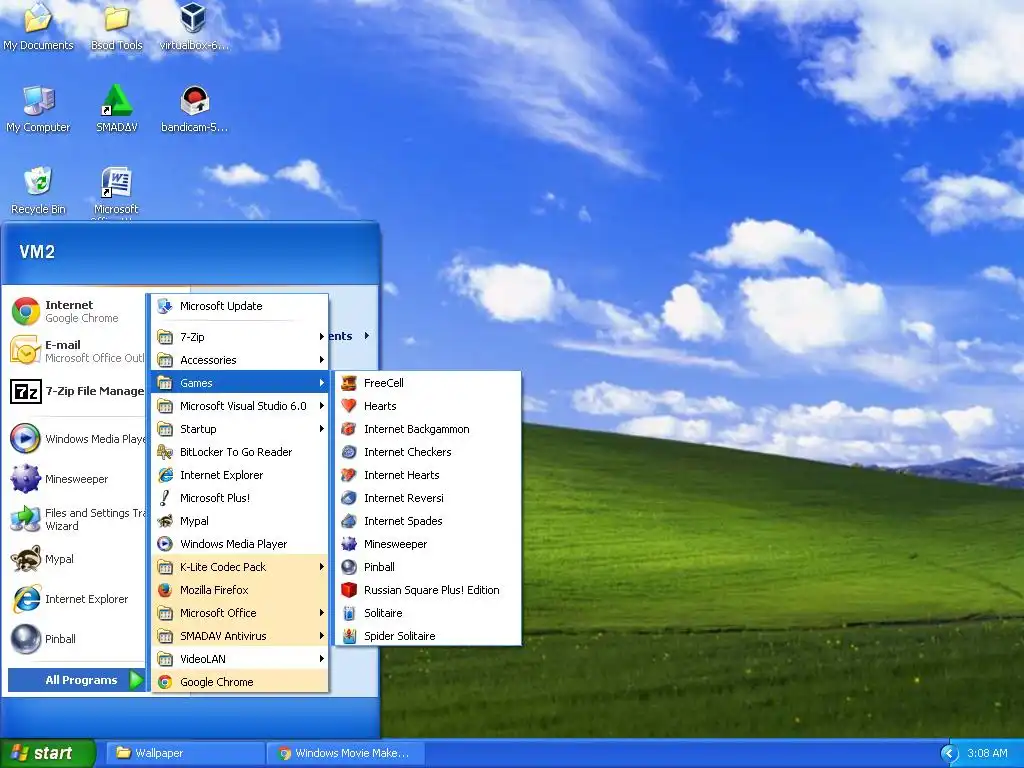
Task: Open Solitaire game
Action: tap(428, 613)
